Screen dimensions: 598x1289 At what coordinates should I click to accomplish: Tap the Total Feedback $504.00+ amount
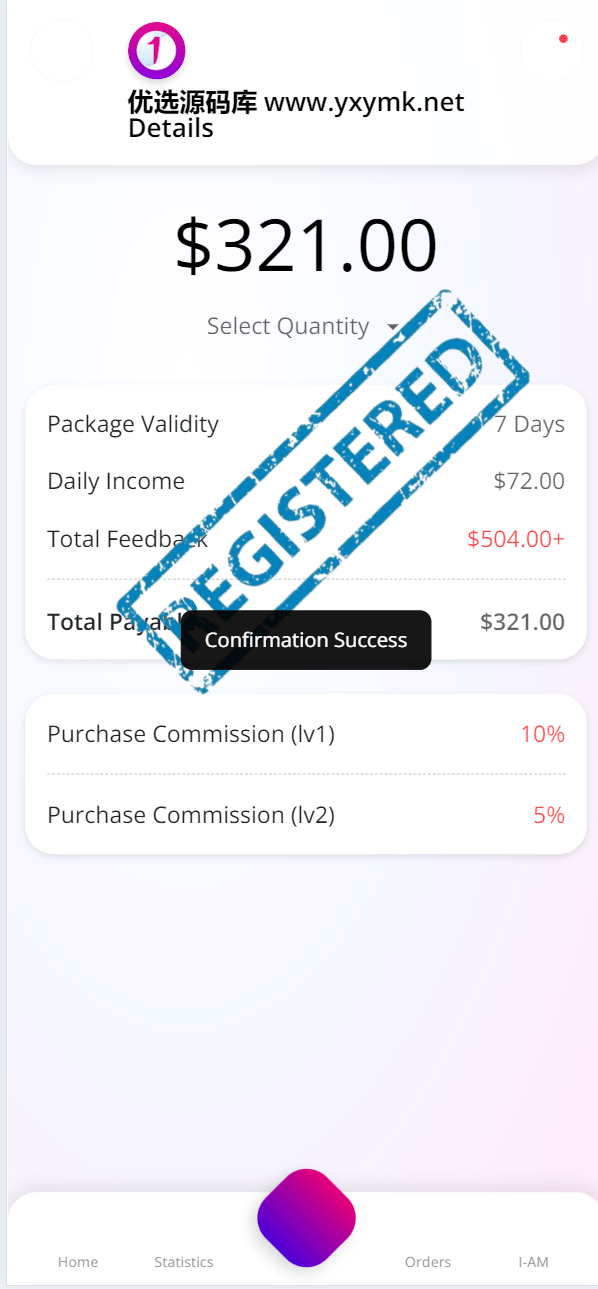tap(516, 539)
